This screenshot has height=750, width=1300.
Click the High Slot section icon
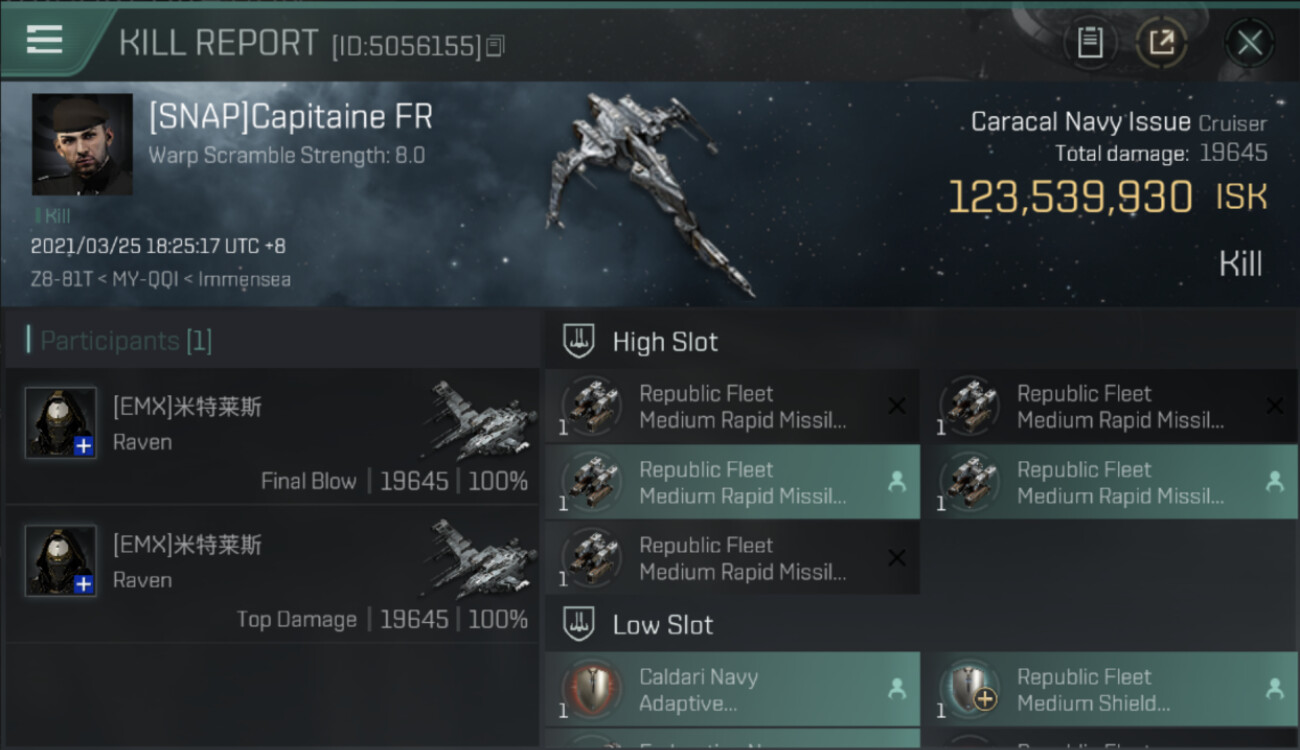pyautogui.click(x=580, y=342)
